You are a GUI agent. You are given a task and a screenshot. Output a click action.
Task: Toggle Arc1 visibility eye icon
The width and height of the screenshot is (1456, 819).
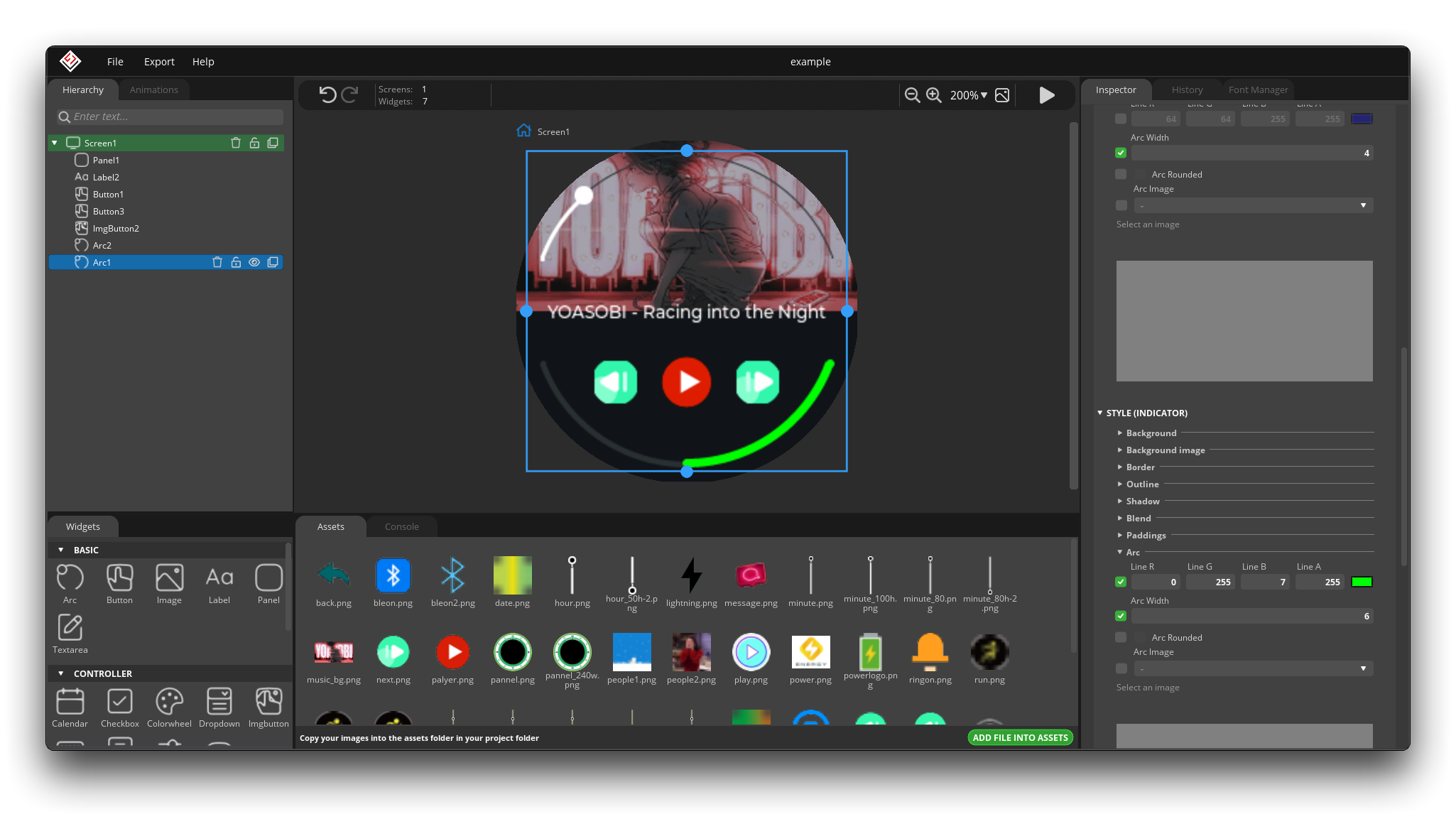[254, 262]
